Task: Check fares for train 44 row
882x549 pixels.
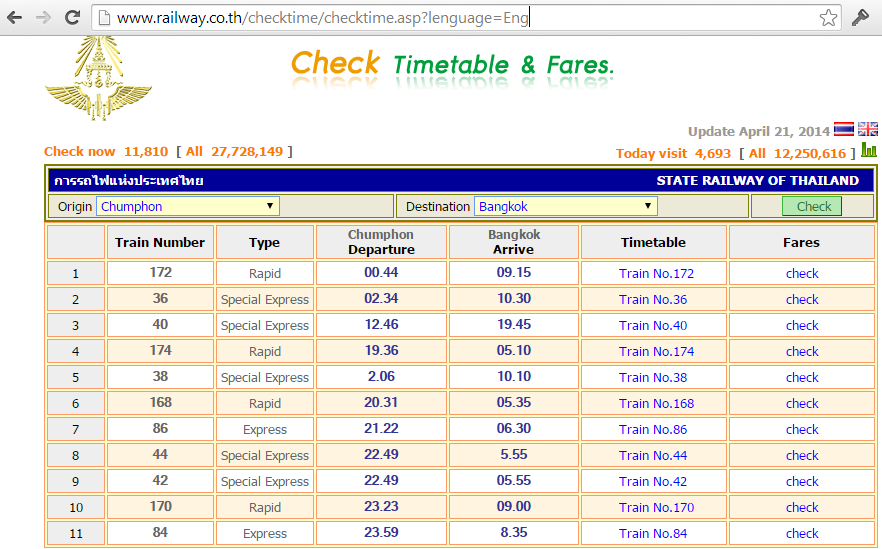Action: coord(802,456)
